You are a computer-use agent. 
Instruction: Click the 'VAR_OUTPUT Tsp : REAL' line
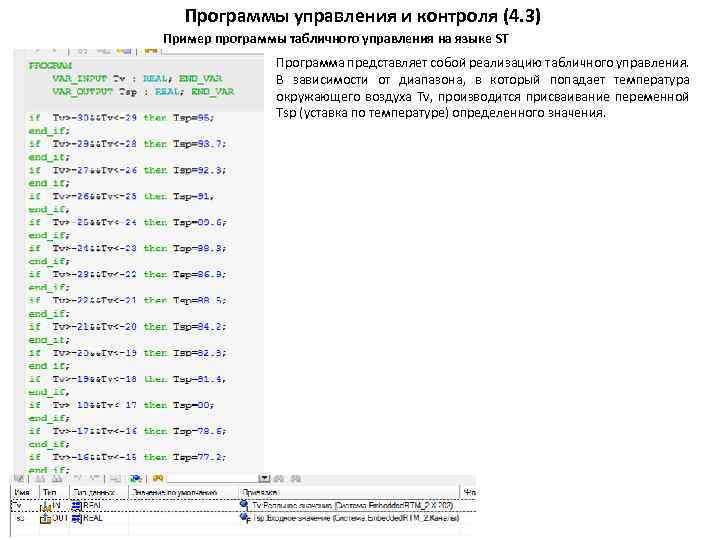pos(143,91)
